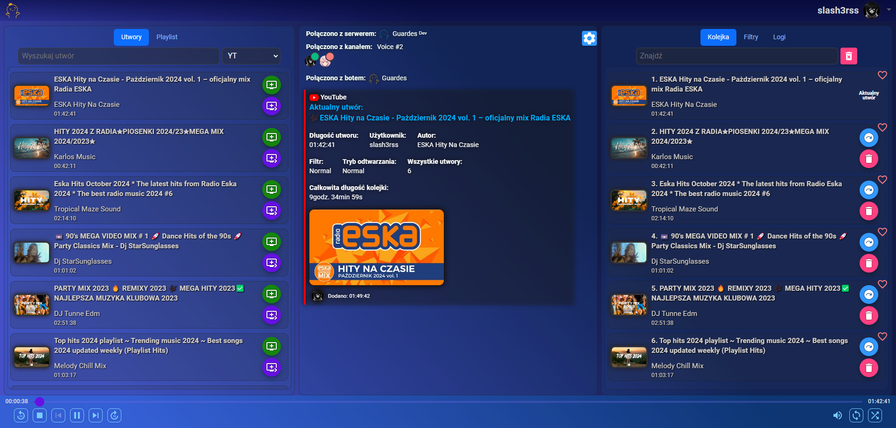Viewport: 896px width, 428px height.
Task: Seek forward with the forward-seek button
Action: (x=115, y=415)
